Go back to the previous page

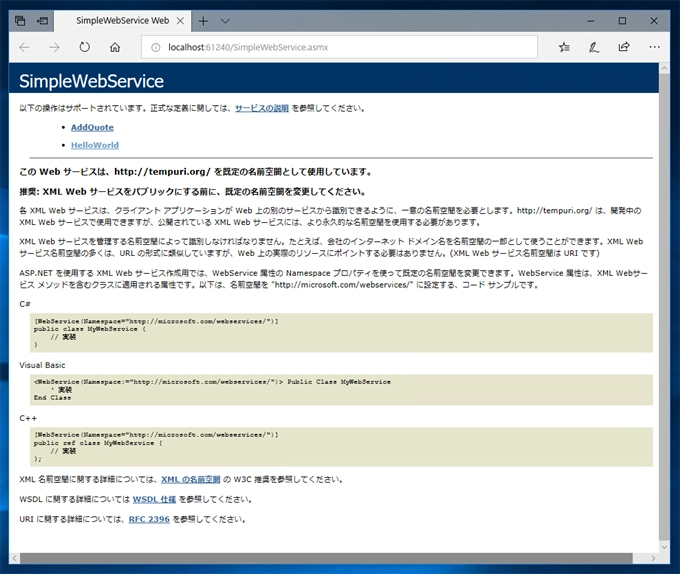[24, 47]
